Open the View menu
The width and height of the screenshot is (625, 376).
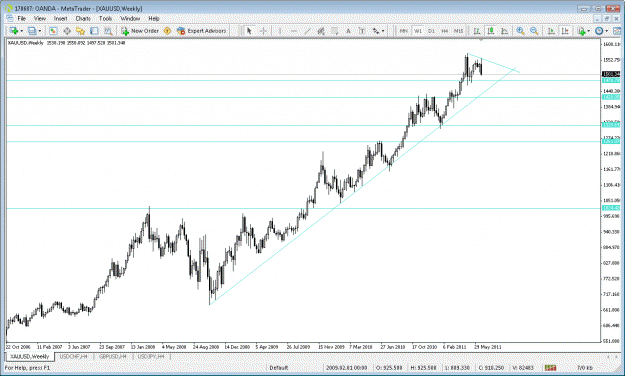(x=39, y=18)
